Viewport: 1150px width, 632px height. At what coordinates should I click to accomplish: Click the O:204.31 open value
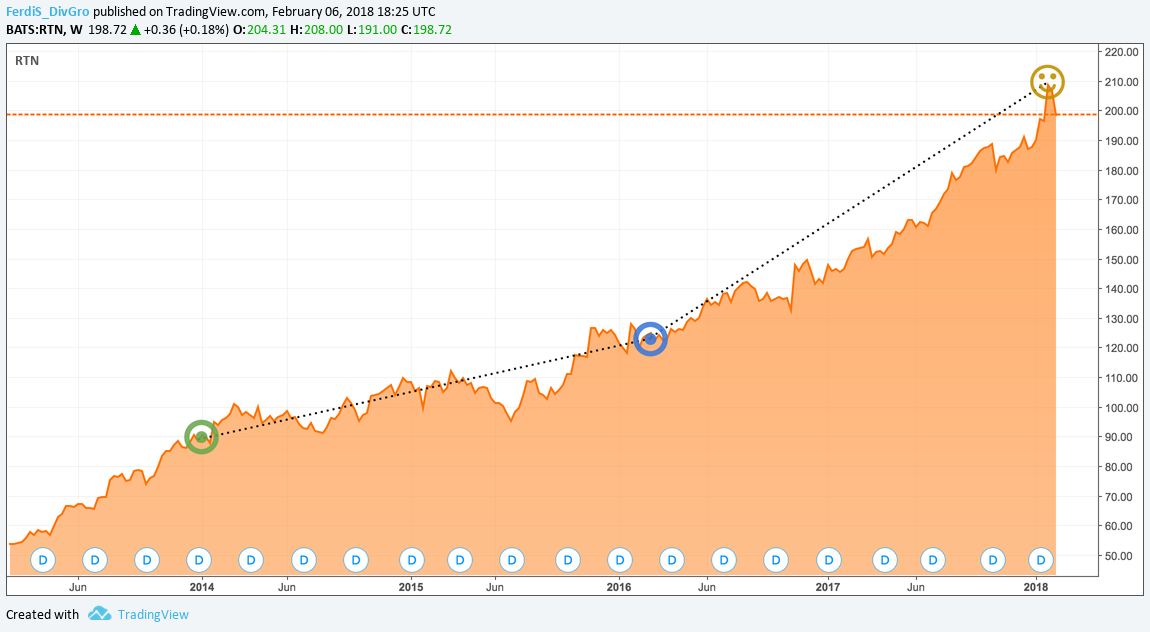[x=260, y=30]
